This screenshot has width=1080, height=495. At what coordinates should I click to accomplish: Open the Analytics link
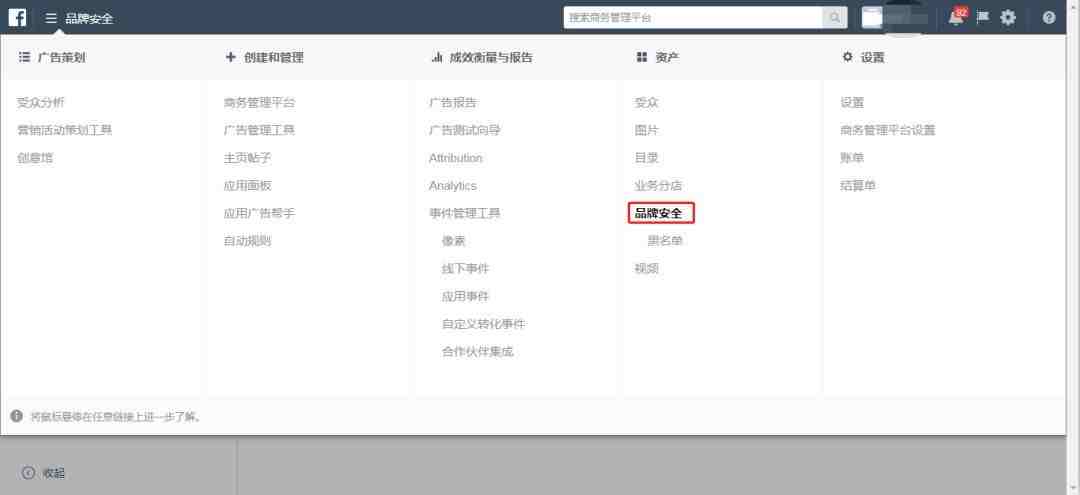pos(452,186)
